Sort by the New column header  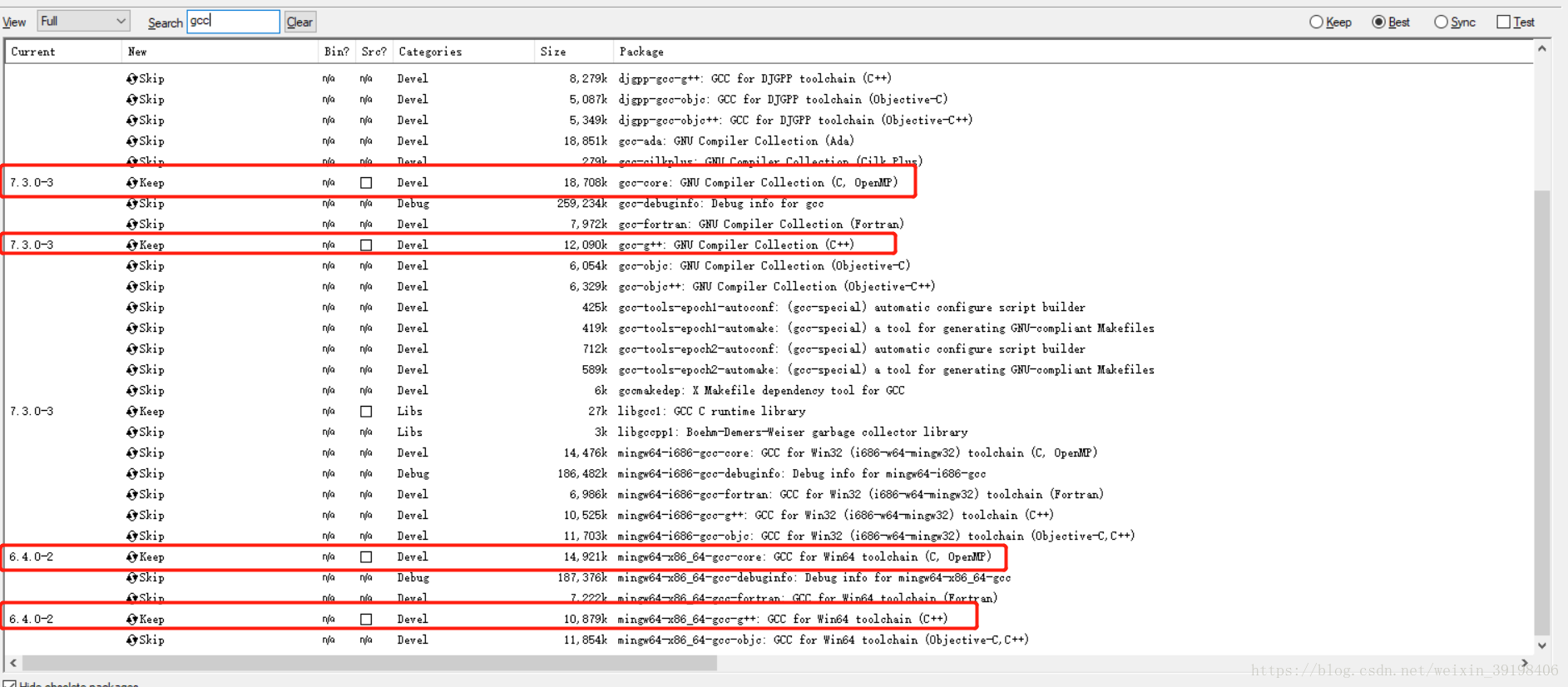click(220, 52)
